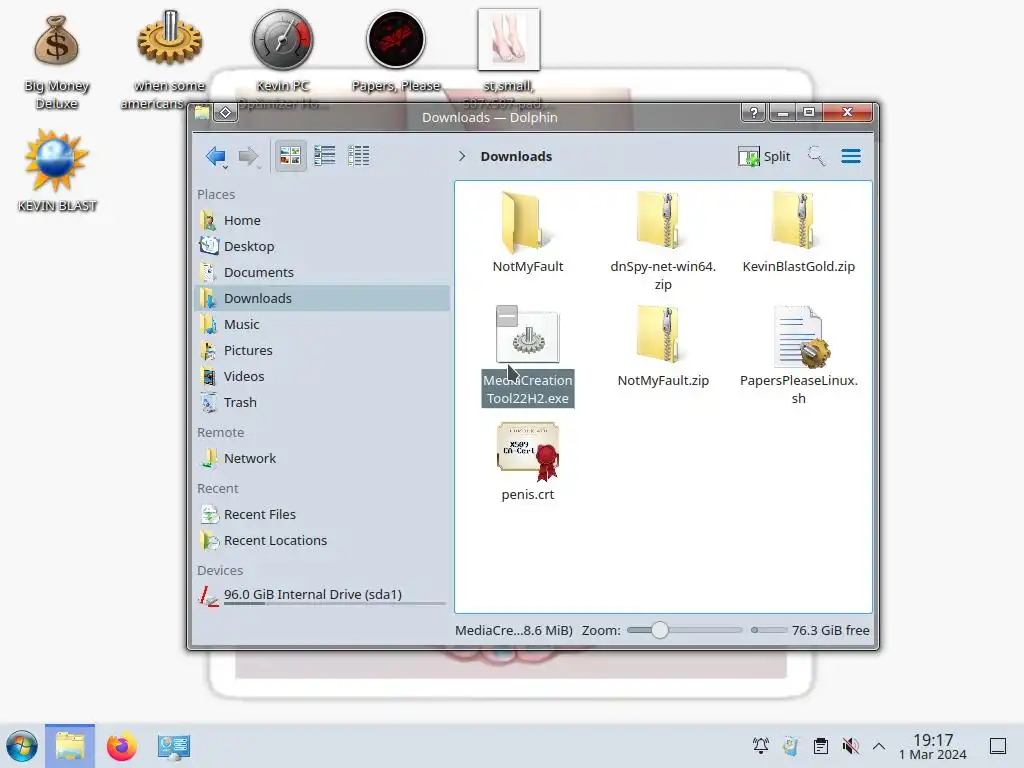This screenshot has width=1024, height=768.
Task: Open Network under Remote
Action: click(322, 458)
